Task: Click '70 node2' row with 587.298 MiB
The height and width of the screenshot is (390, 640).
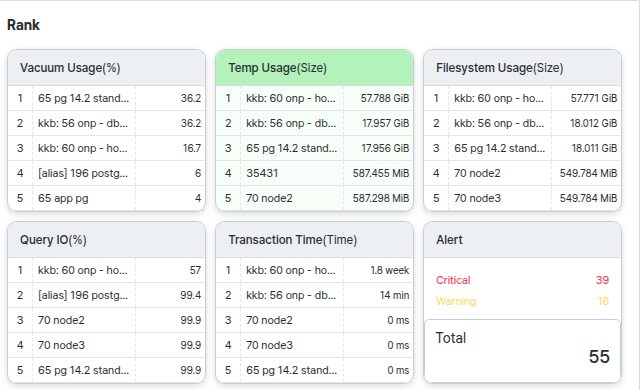Action: (314, 198)
